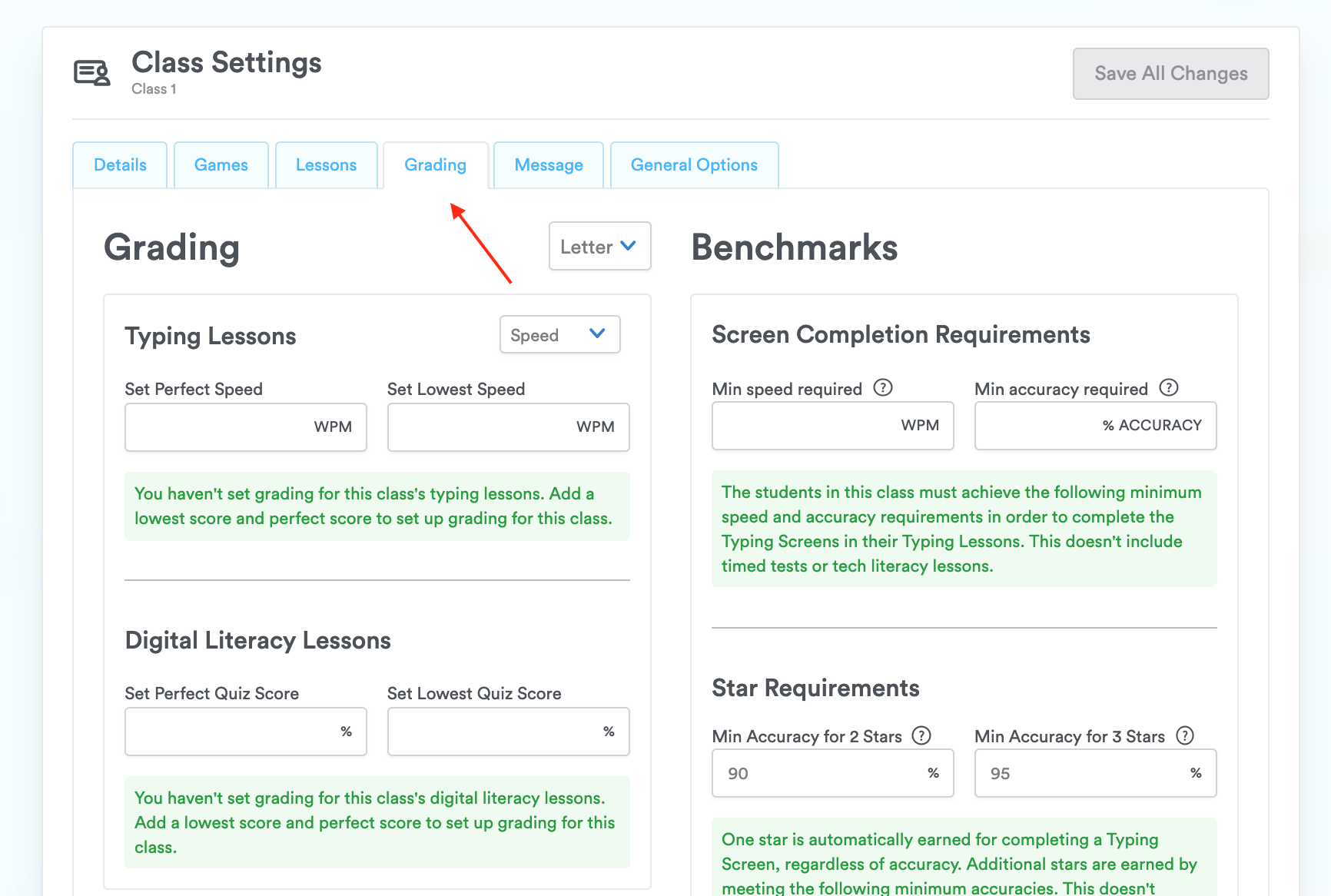Edit the 90 percent accuracy for 2 Stars
The height and width of the screenshot is (896, 1331).
(832, 773)
